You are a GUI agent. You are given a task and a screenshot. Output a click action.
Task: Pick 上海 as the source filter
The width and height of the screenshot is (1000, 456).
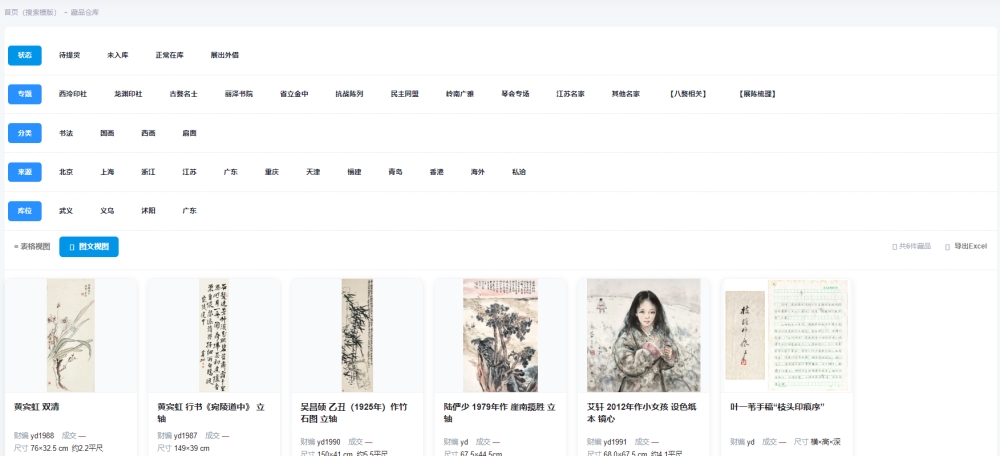click(x=107, y=172)
